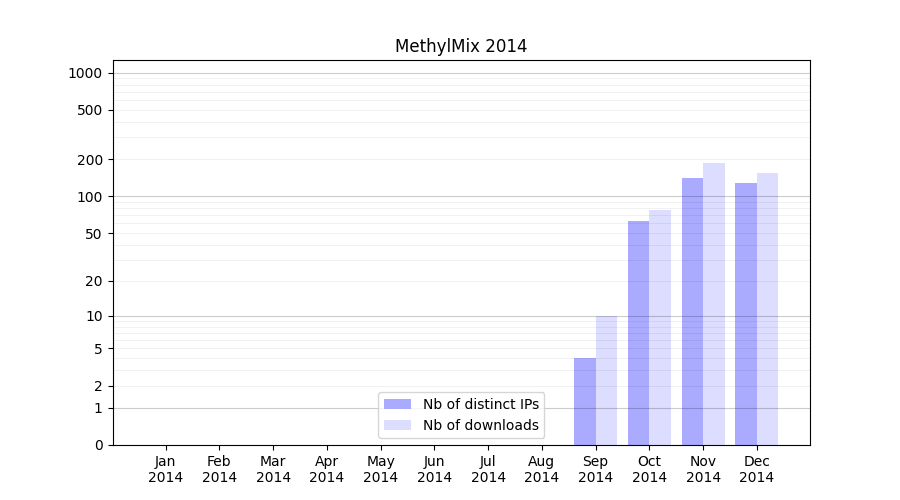The width and height of the screenshot is (900, 500).
Task: Pick the Nov 2014 downloads bar
Action: tap(714, 304)
